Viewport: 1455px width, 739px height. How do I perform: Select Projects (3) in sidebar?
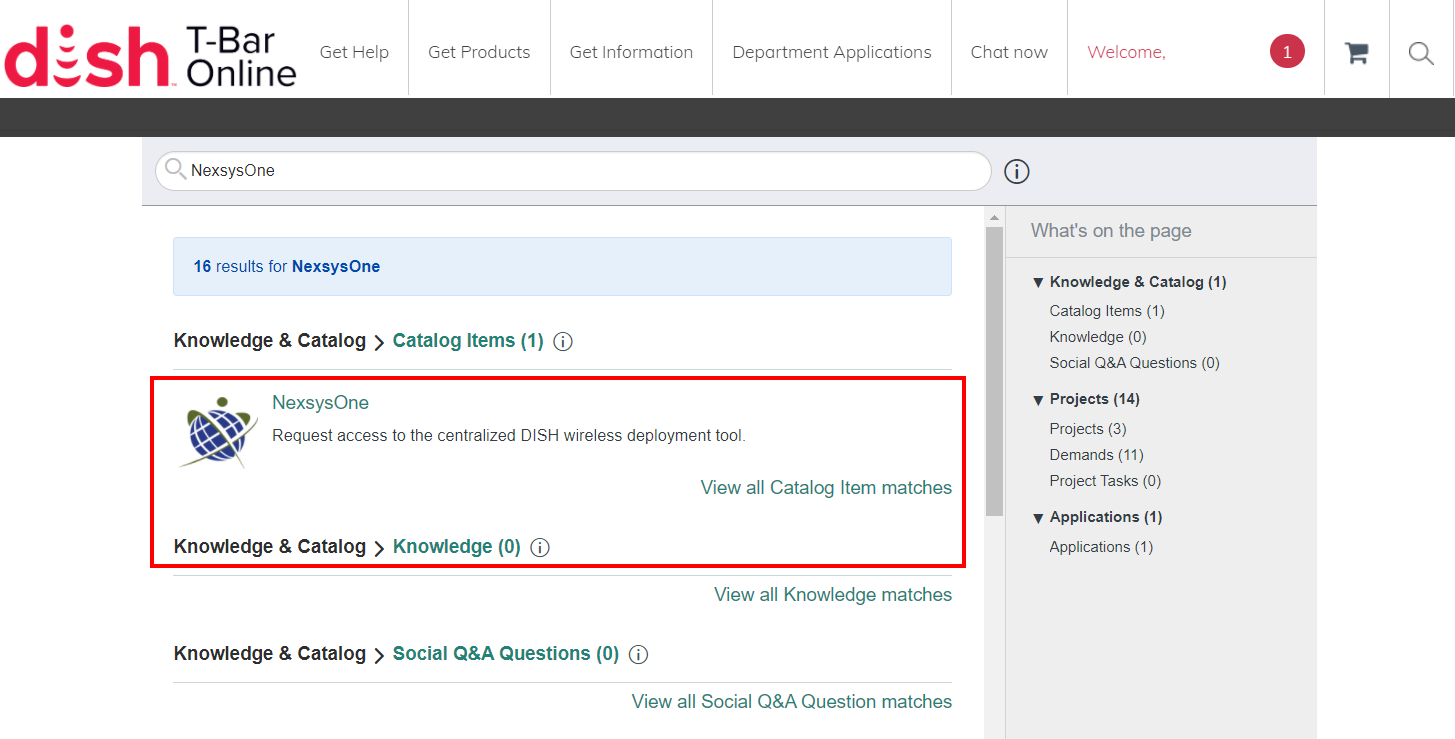click(1088, 429)
